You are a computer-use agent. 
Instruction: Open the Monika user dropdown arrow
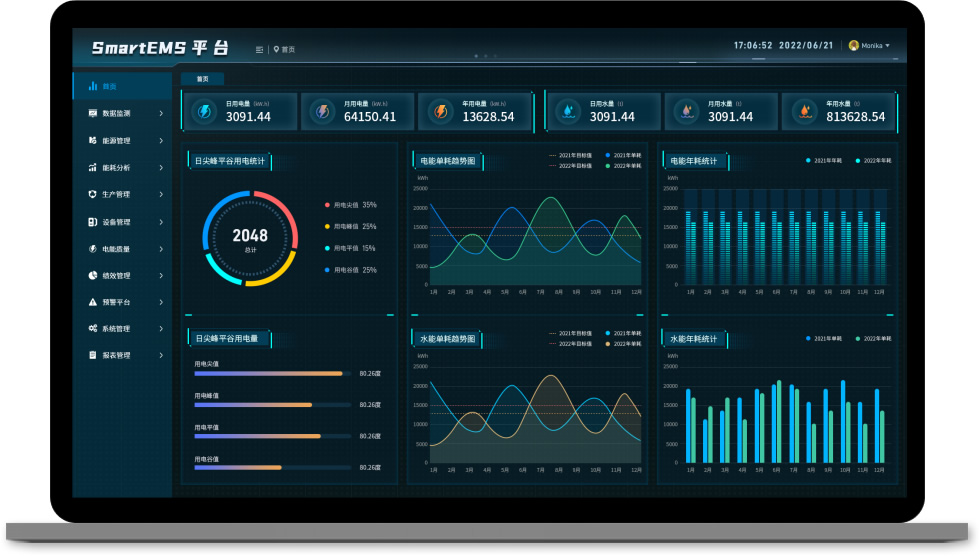coord(888,46)
